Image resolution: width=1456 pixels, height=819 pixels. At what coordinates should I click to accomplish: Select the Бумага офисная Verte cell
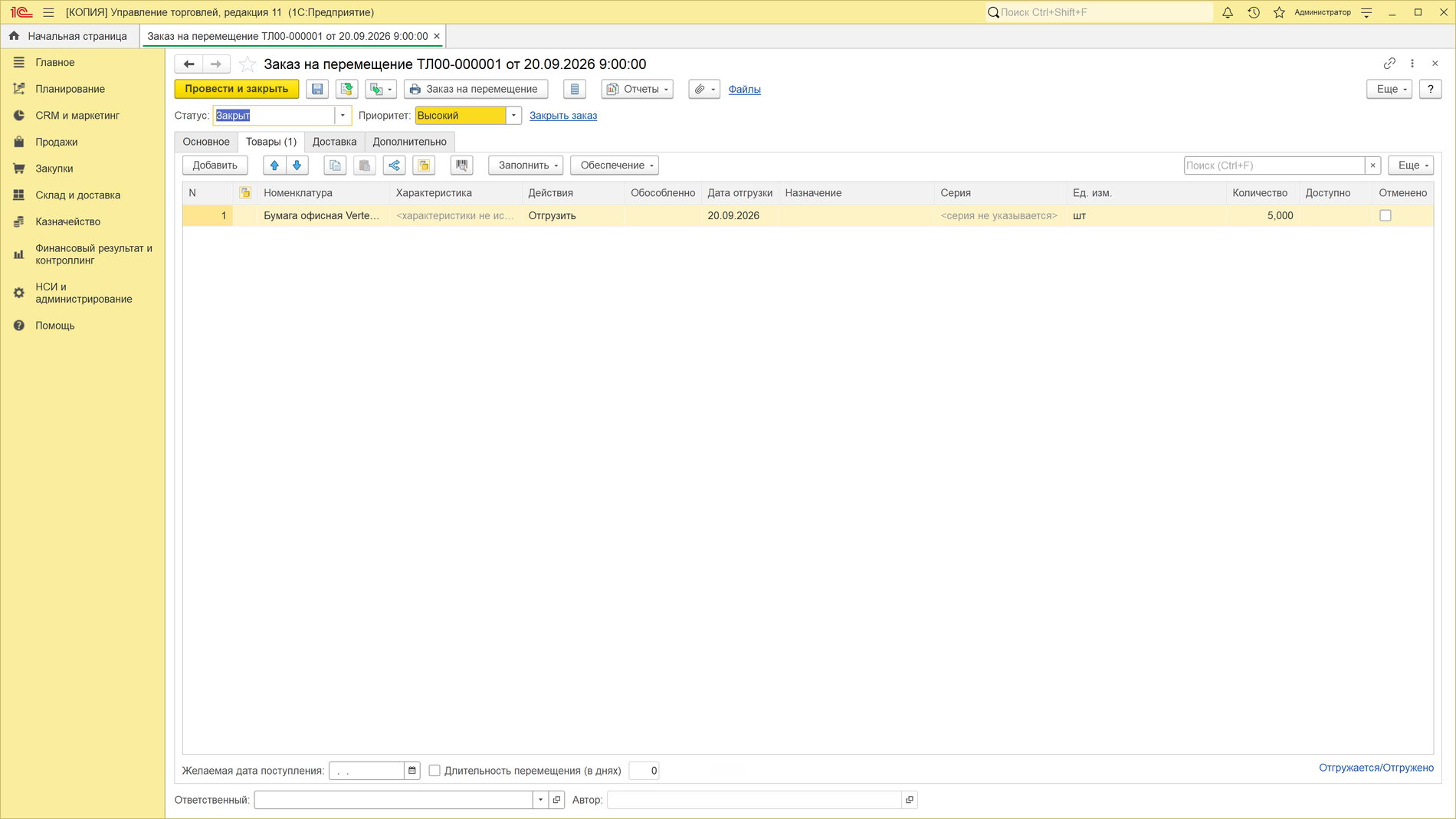click(322, 216)
